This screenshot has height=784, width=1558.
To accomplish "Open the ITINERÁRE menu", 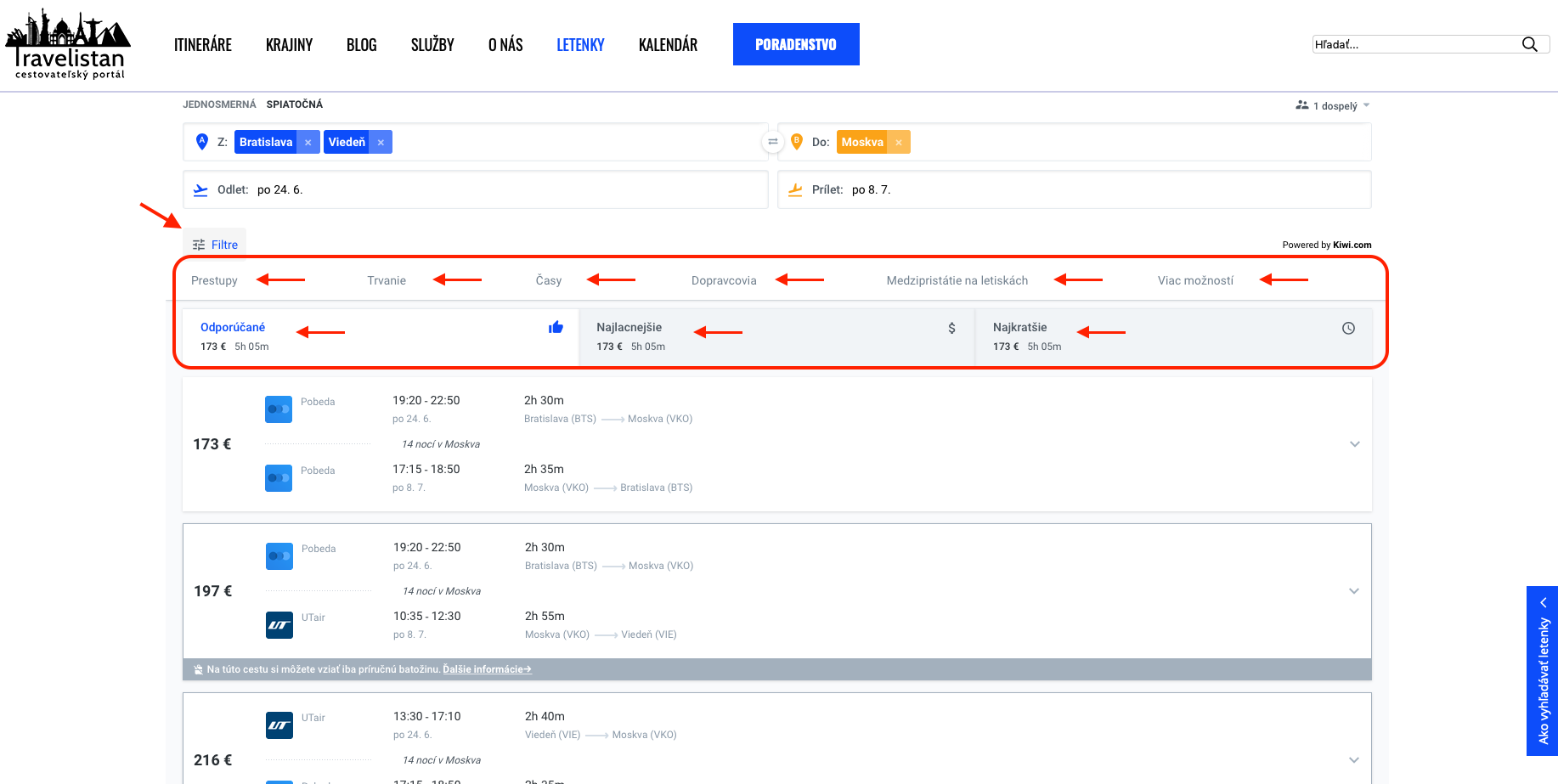I will pos(203,45).
